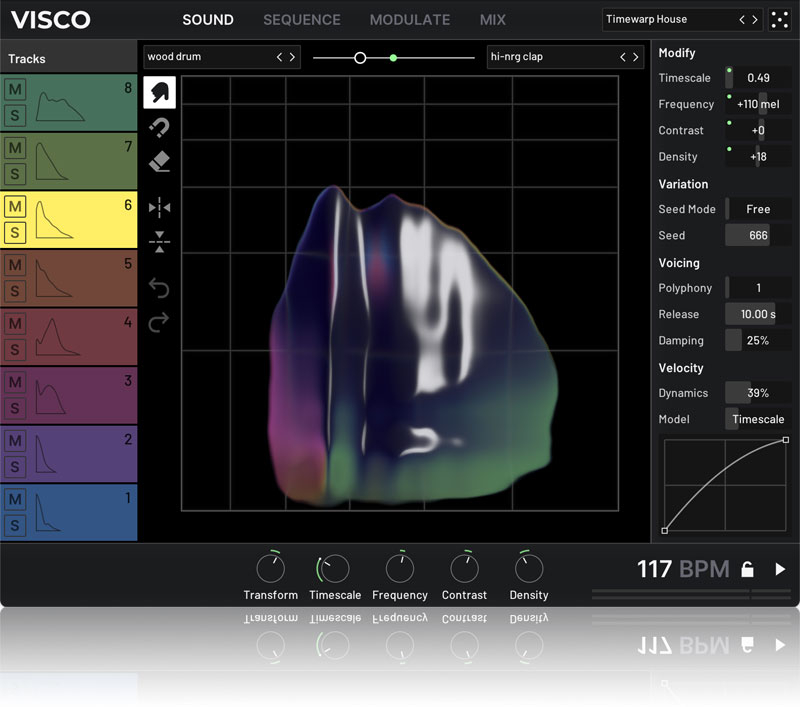Open the Timewarp House preset menu

pos(668,20)
